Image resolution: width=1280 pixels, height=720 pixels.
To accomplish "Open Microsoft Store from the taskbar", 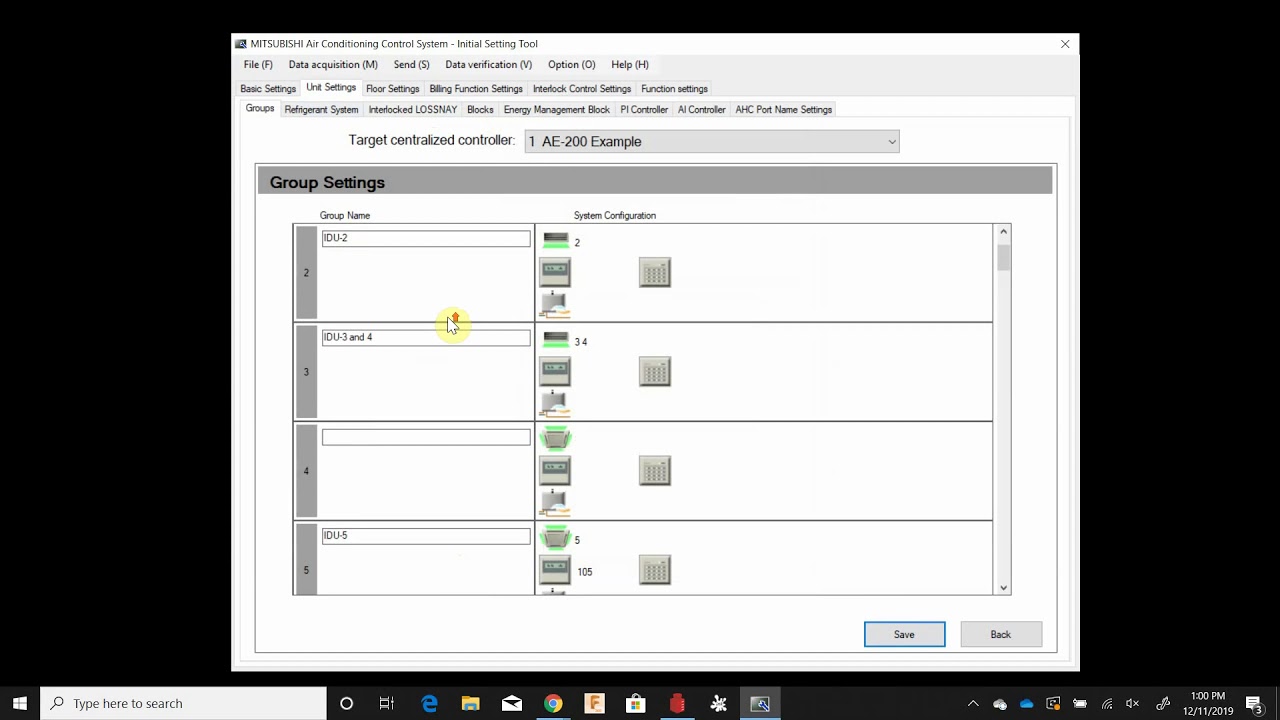I will pyautogui.click(x=635, y=703).
